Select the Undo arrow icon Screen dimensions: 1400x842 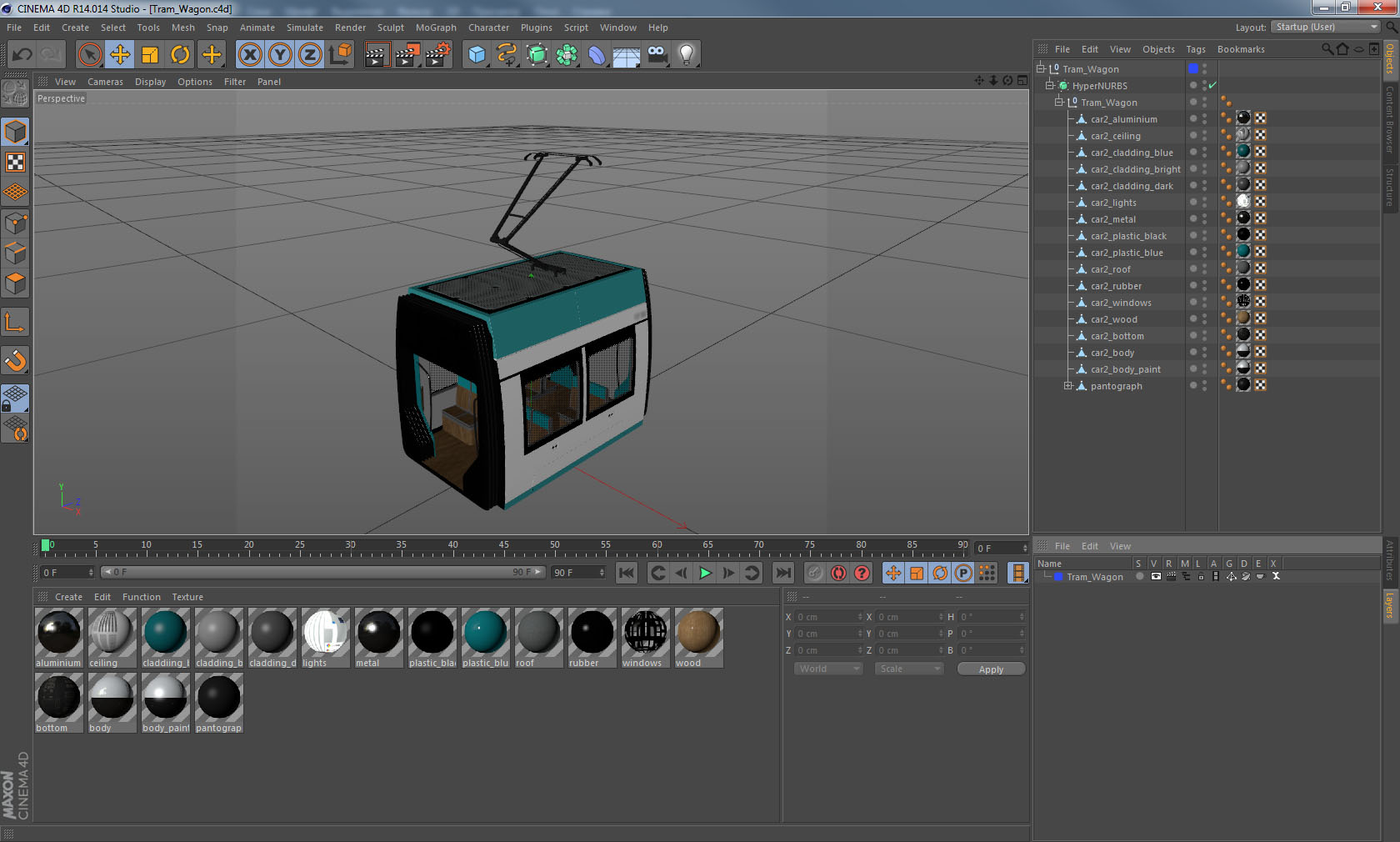[22, 55]
